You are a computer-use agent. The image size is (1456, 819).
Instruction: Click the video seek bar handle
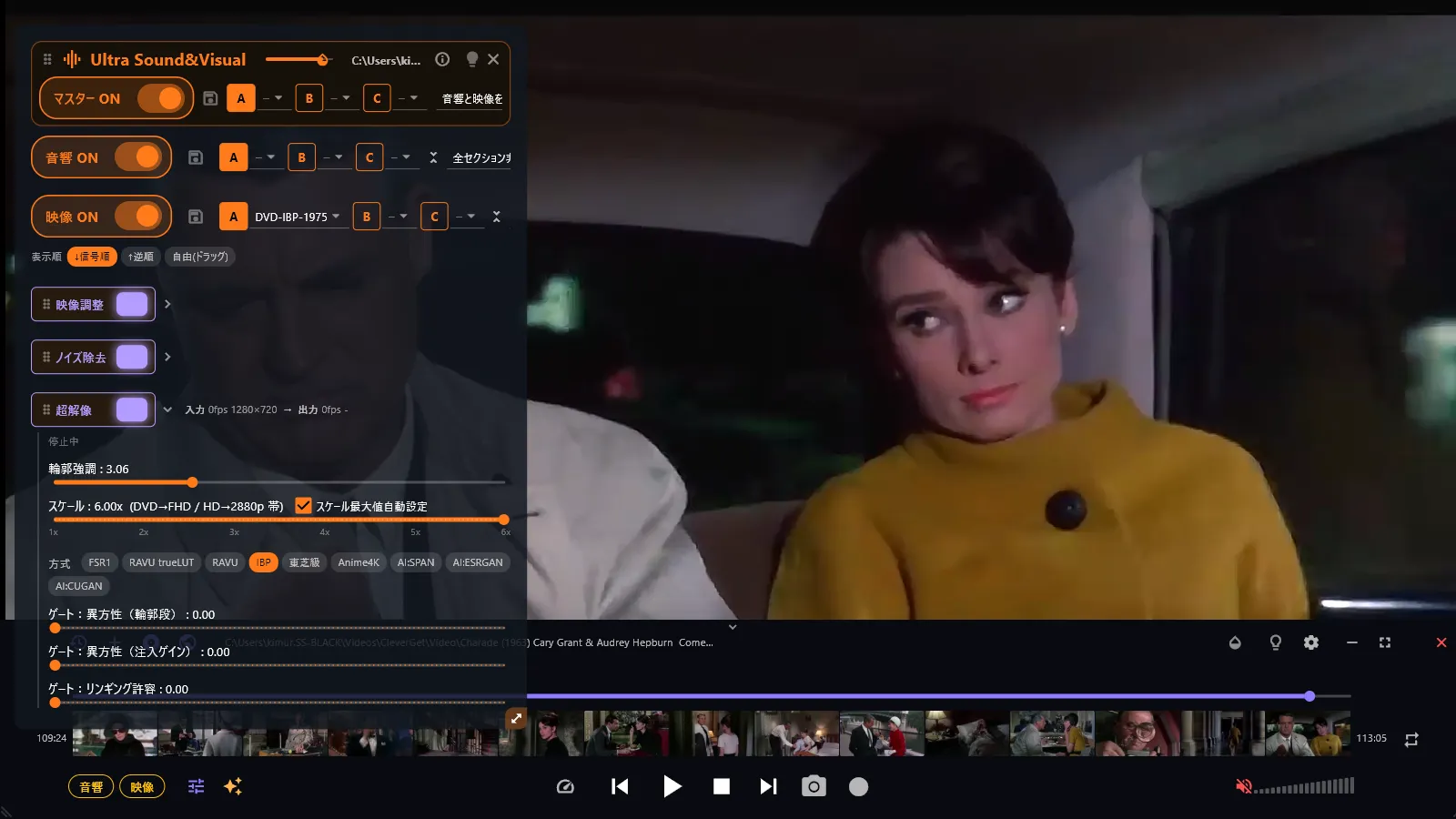(1309, 696)
